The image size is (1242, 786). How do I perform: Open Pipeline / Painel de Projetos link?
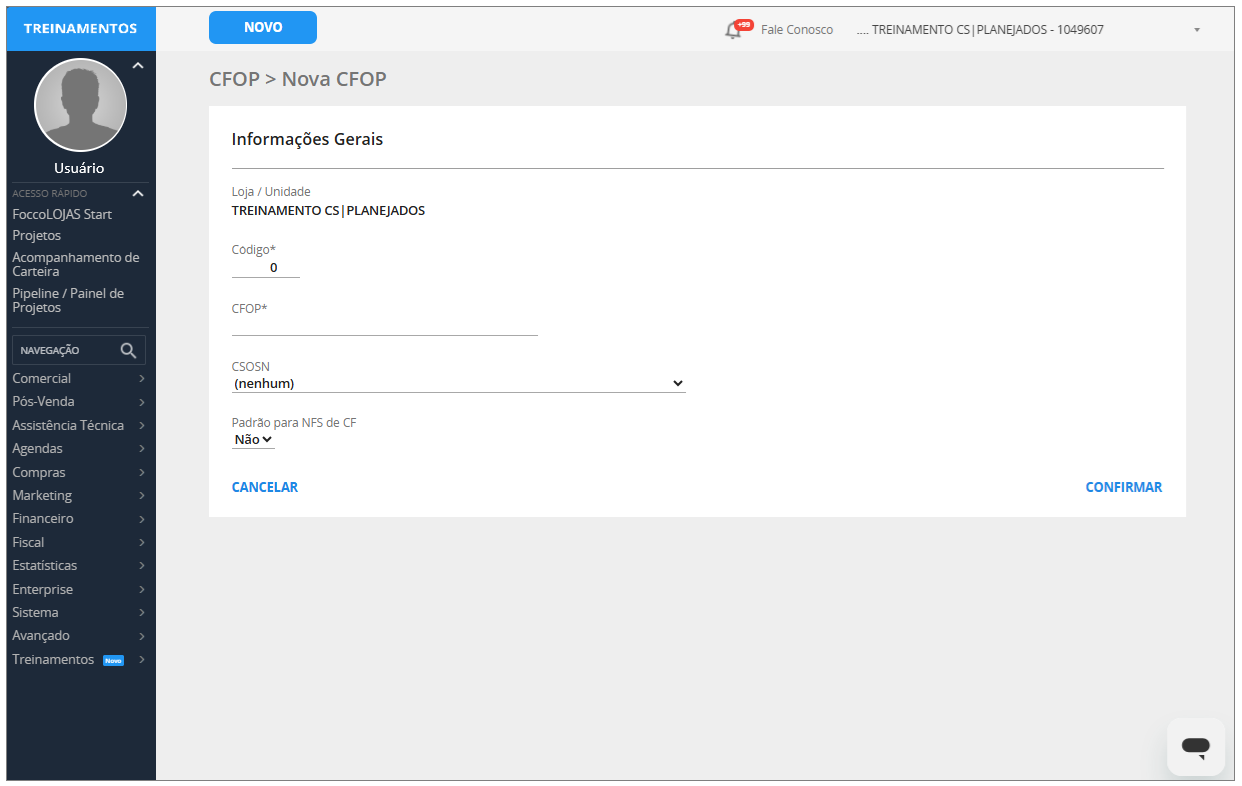[x=68, y=300]
